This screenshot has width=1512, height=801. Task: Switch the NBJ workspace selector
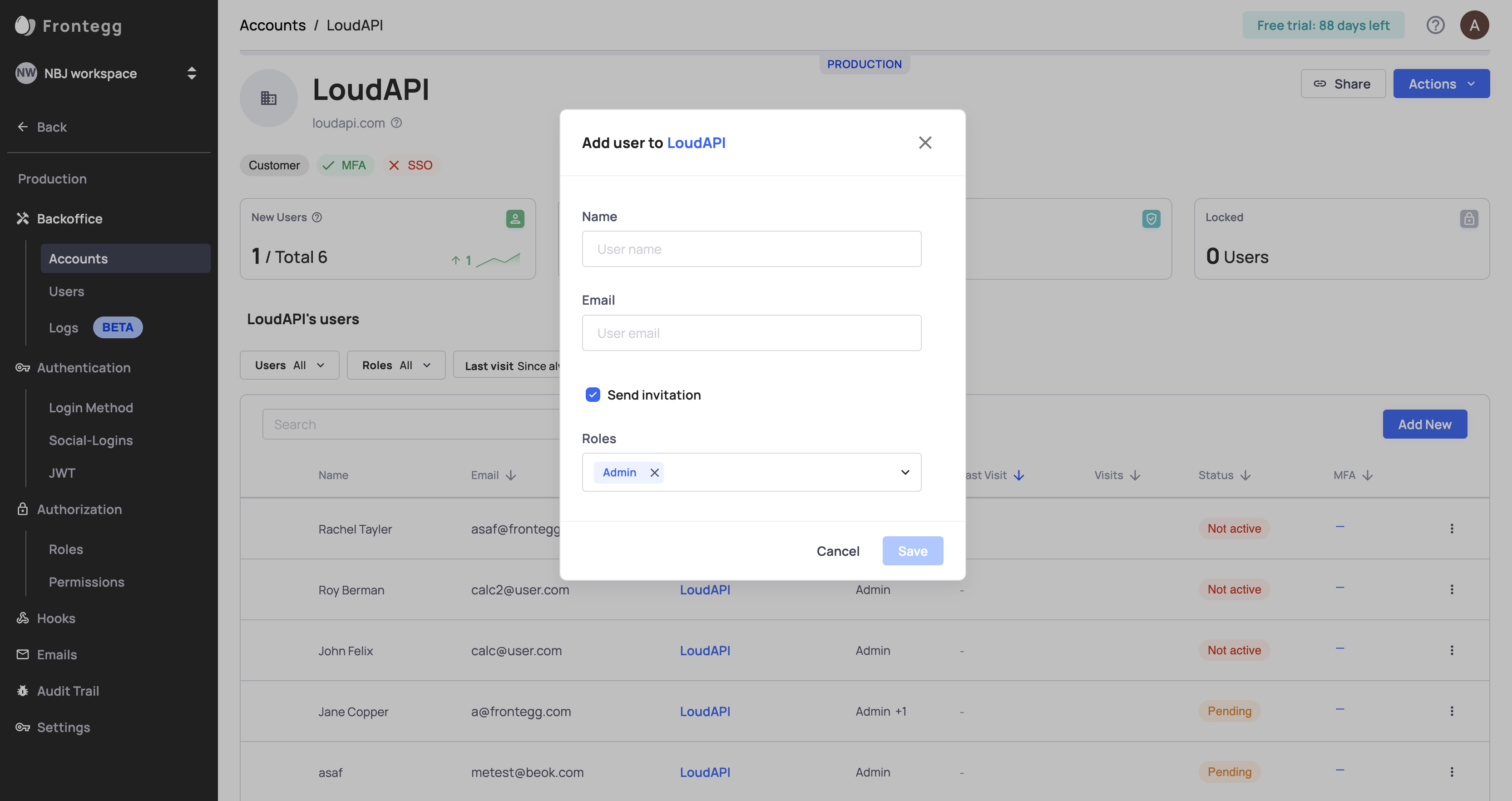pos(109,74)
